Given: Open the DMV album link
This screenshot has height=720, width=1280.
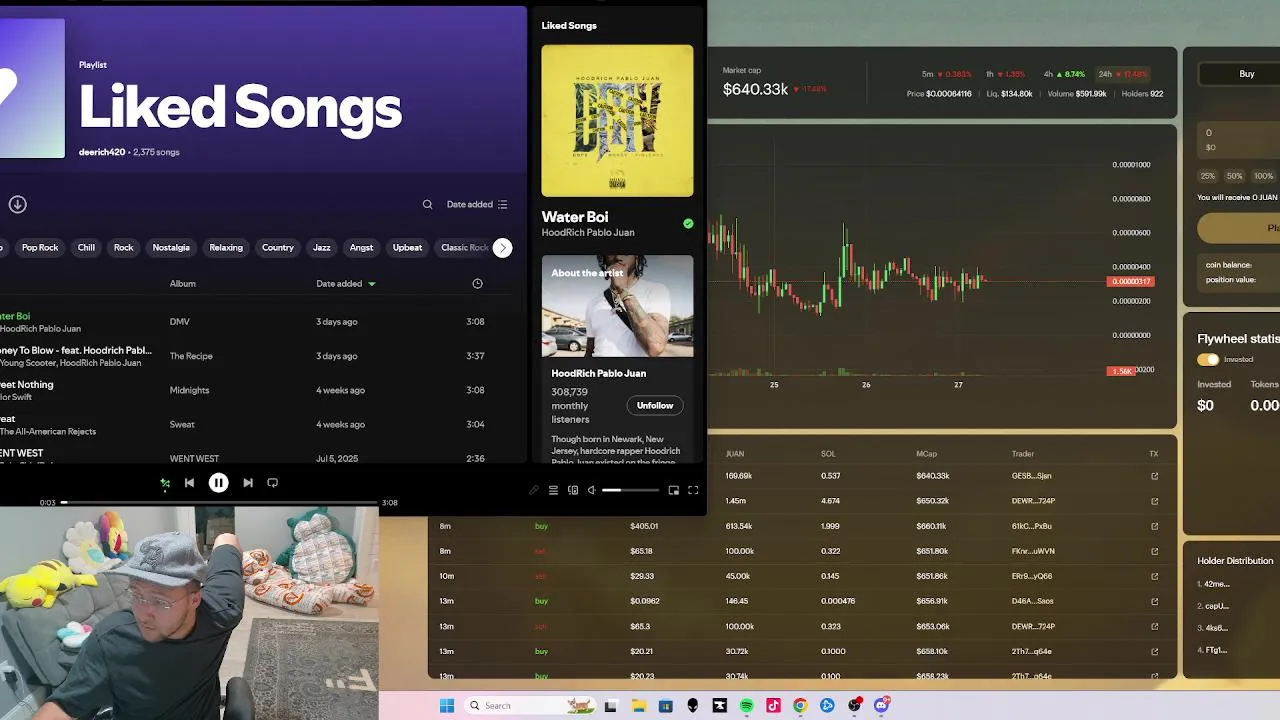Looking at the screenshot, I should pos(180,322).
